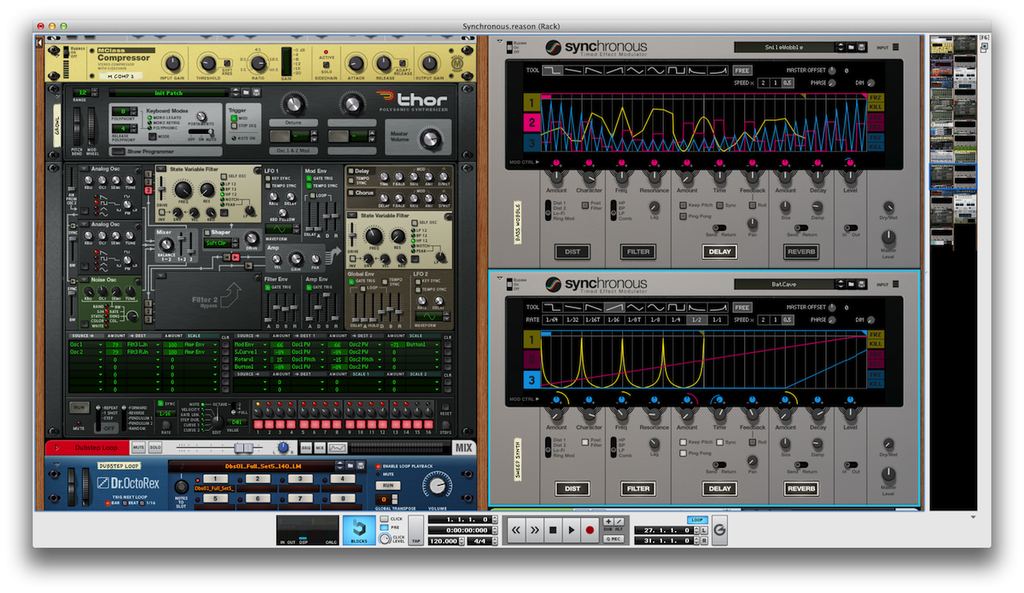The height and width of the screenshot is (593, 1024).
Task: Open the loop folder icon on Dr.OctoRex
Action: pyautogui.click(x=350, y=466)
